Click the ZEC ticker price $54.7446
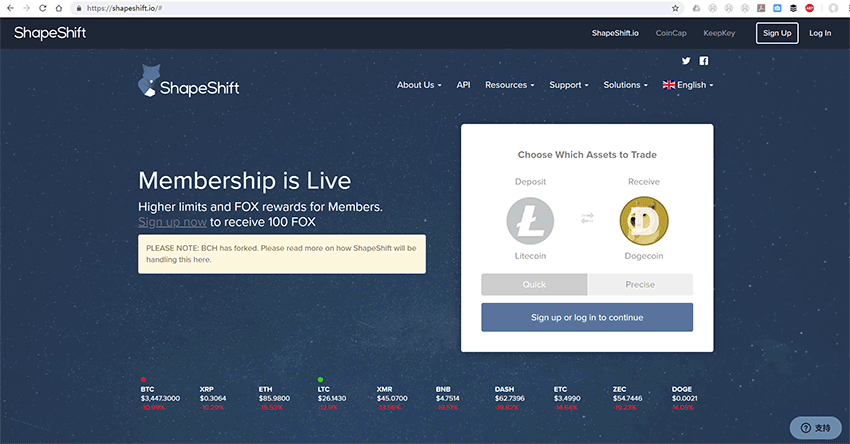Screen dimensions: 850x444 pos(628,398)
